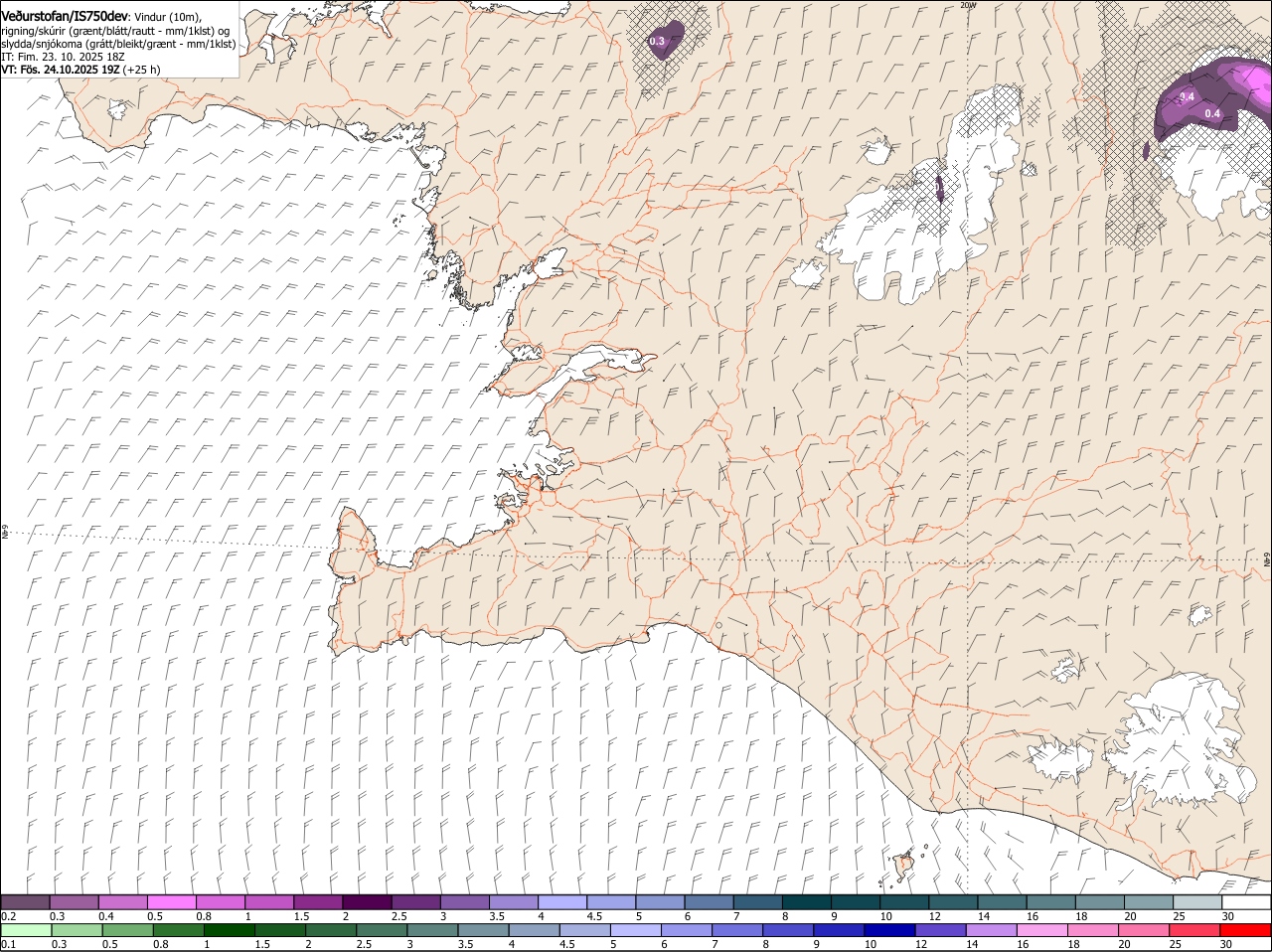Click the '0.1' value under the lower legend

pos(8,944)
